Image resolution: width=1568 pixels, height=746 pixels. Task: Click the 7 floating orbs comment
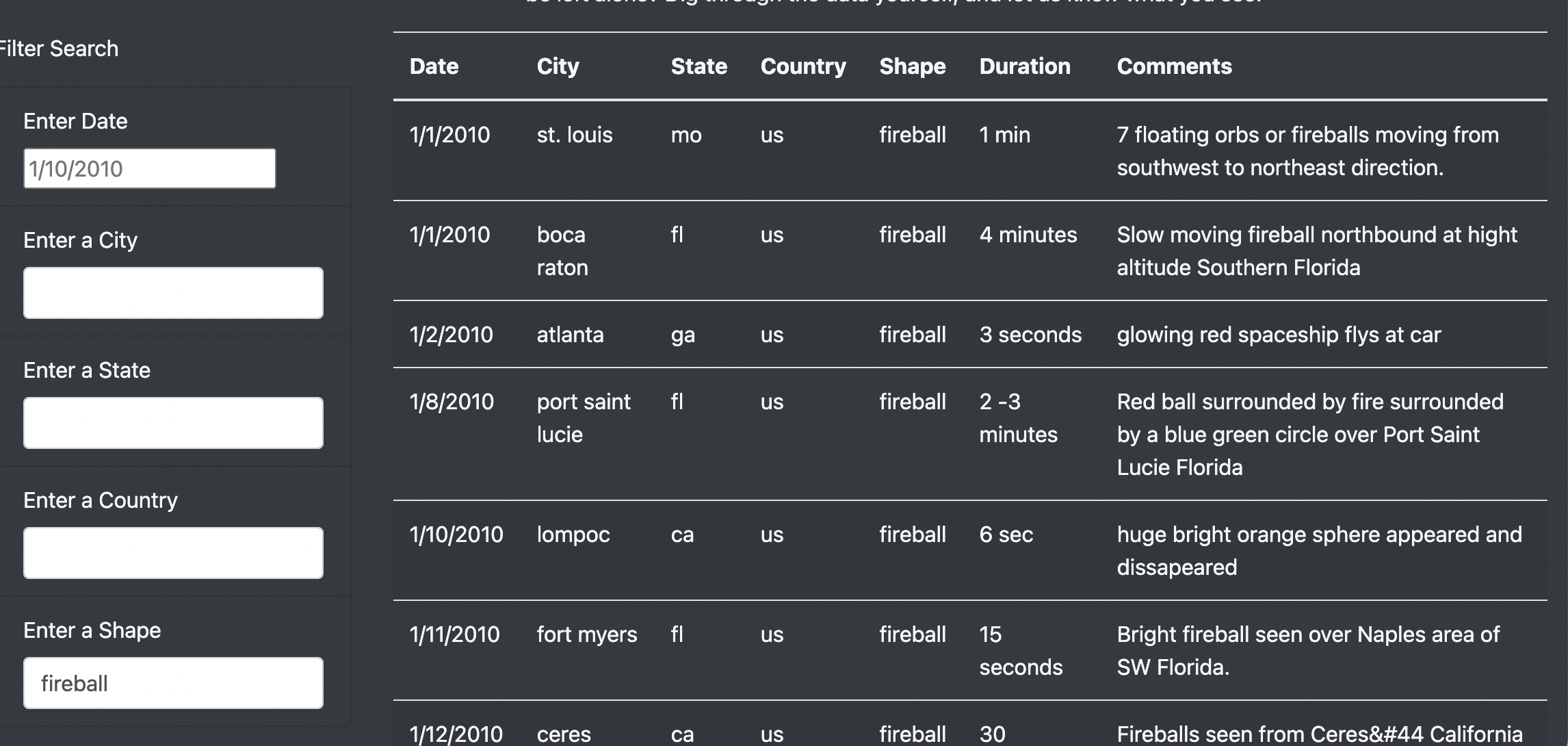[1308, 151]
